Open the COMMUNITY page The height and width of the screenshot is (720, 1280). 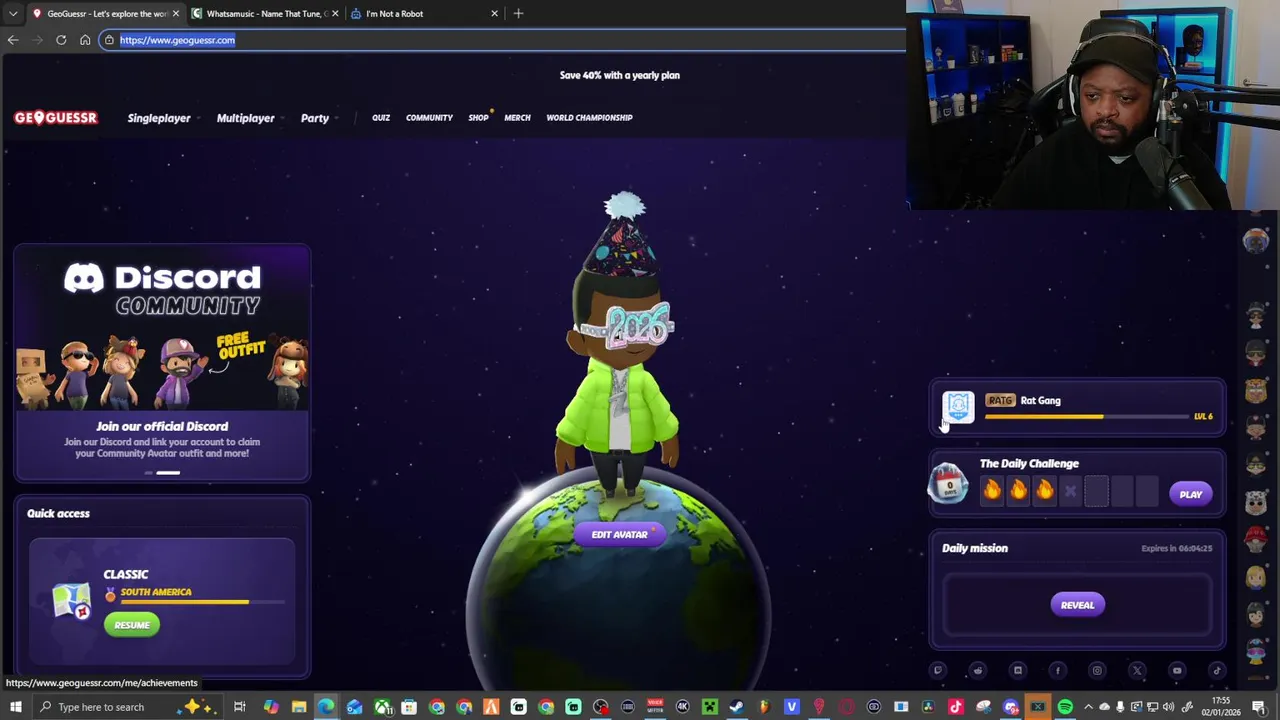pos(429,118)
